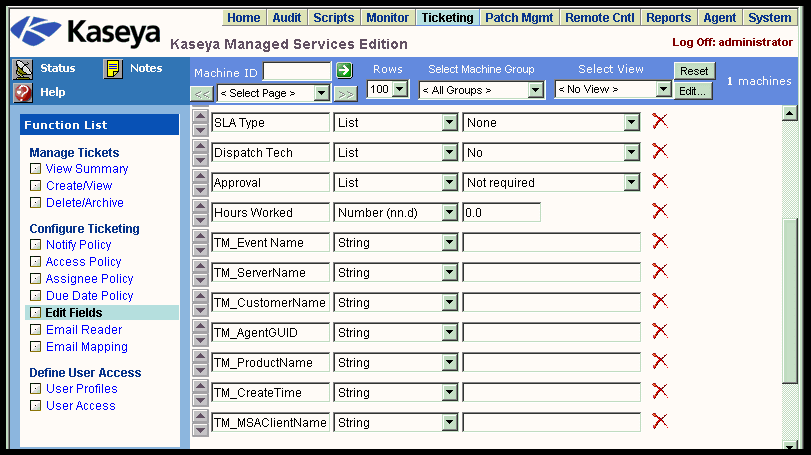Change the Hours Worked field type dropdown
Image resolution: width=811 pixels, height=455 pixels.
[x=395, y=212]
